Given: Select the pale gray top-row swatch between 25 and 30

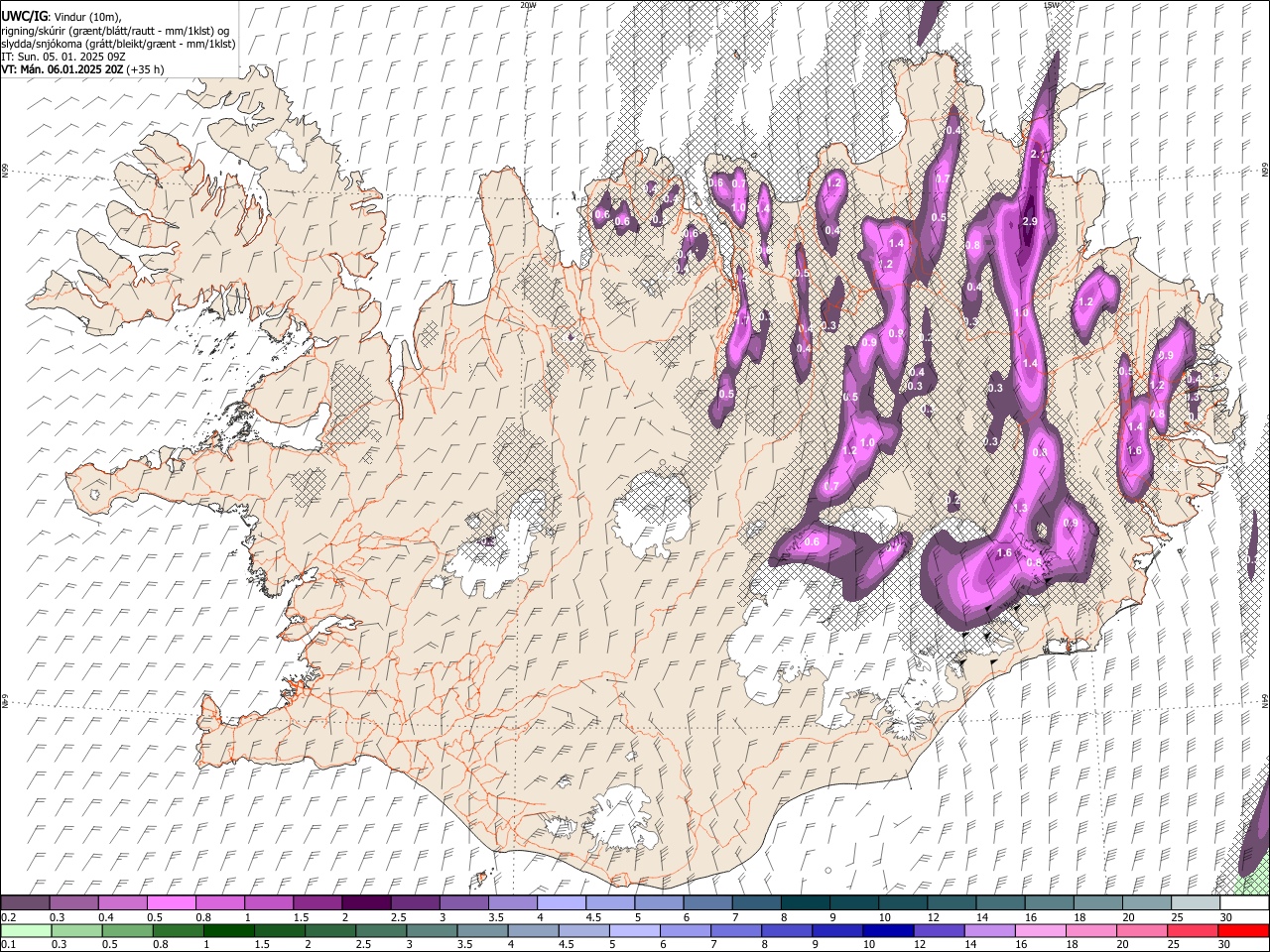Looking at the screenshot, I should click(x=1195, y=903).
